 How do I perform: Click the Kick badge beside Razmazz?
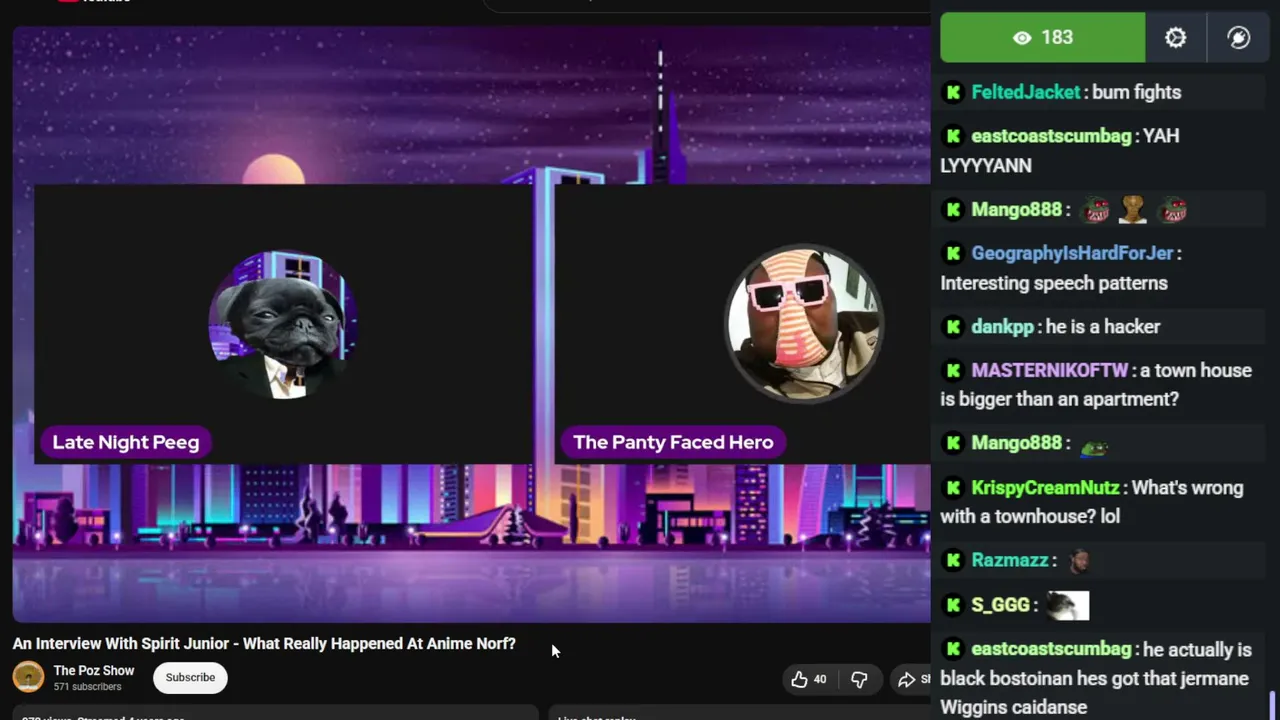tap(953, 560)
